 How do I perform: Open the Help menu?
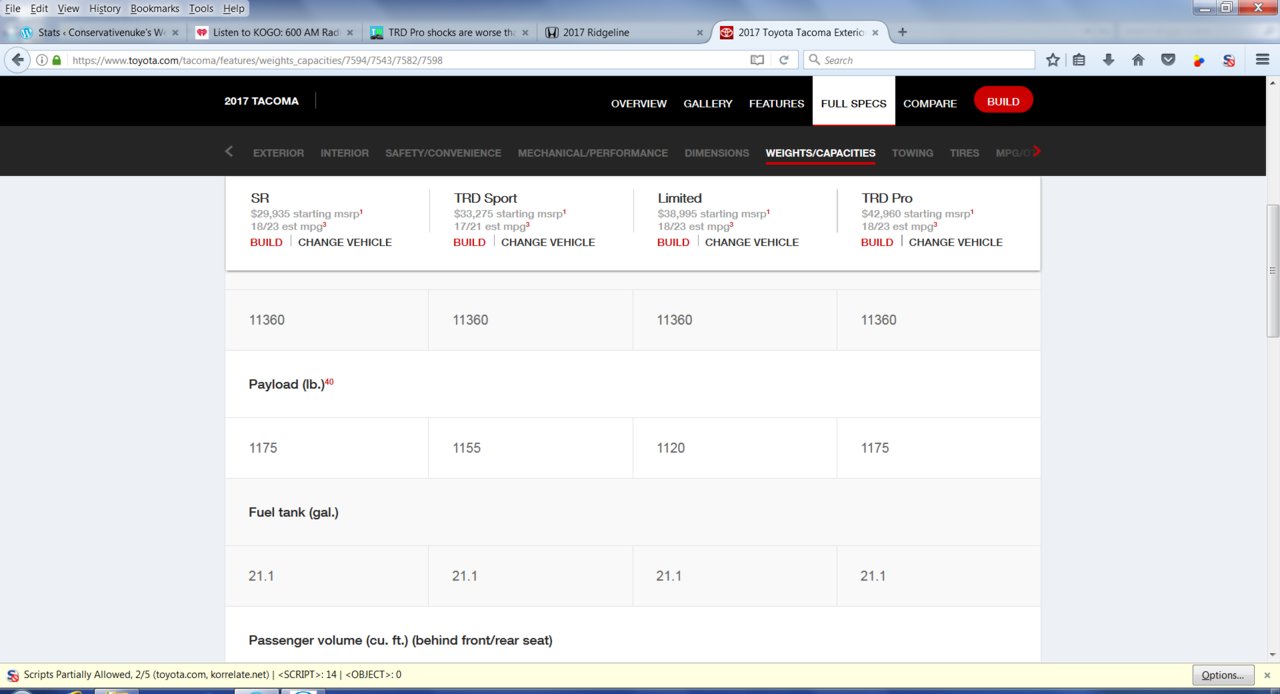(234, 8)
